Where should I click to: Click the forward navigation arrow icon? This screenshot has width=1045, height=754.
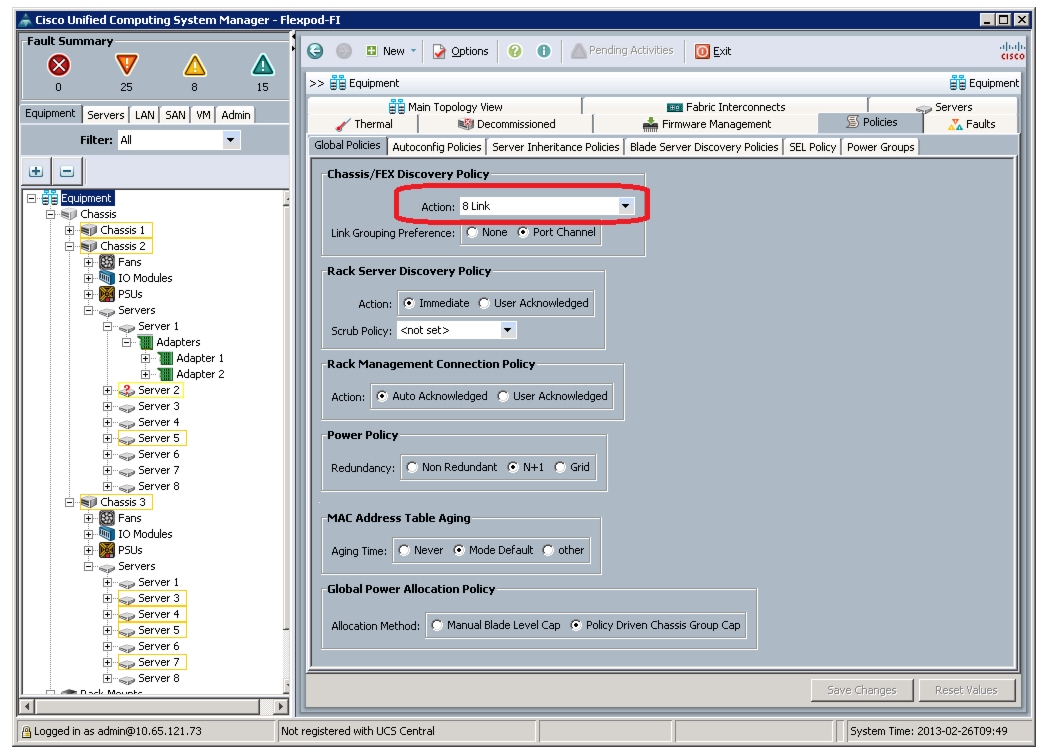tap(343, 51)
